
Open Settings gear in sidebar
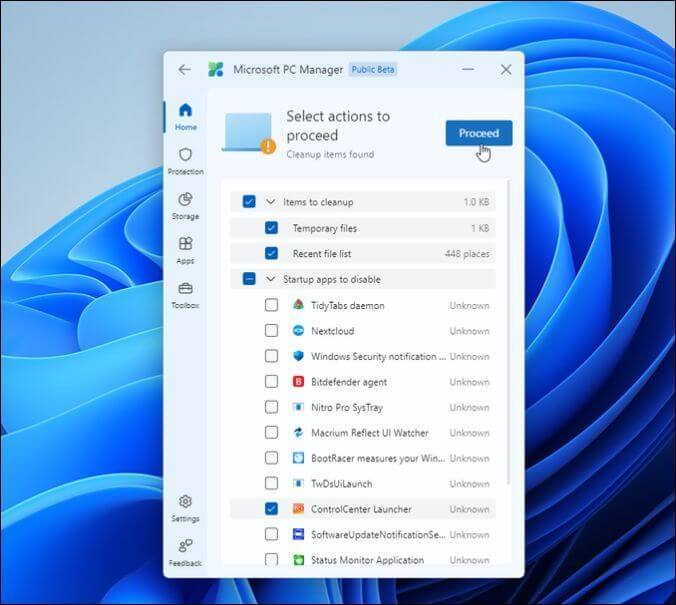point(185,508)
